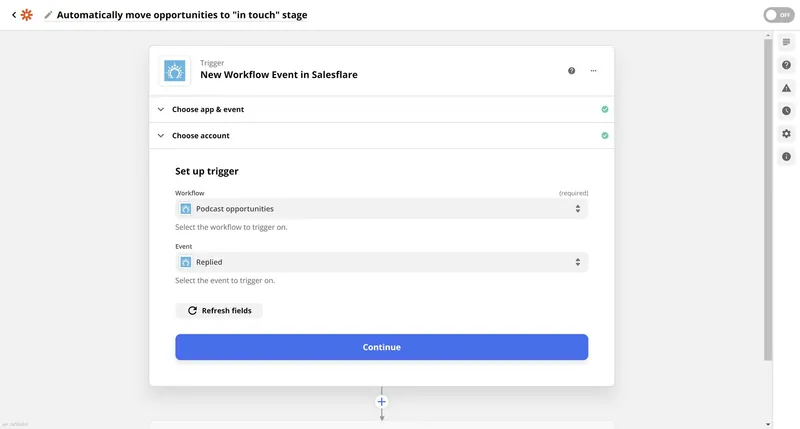800x429 pixels.
Task: Expand the Choose app & event section
Action: 382,109
